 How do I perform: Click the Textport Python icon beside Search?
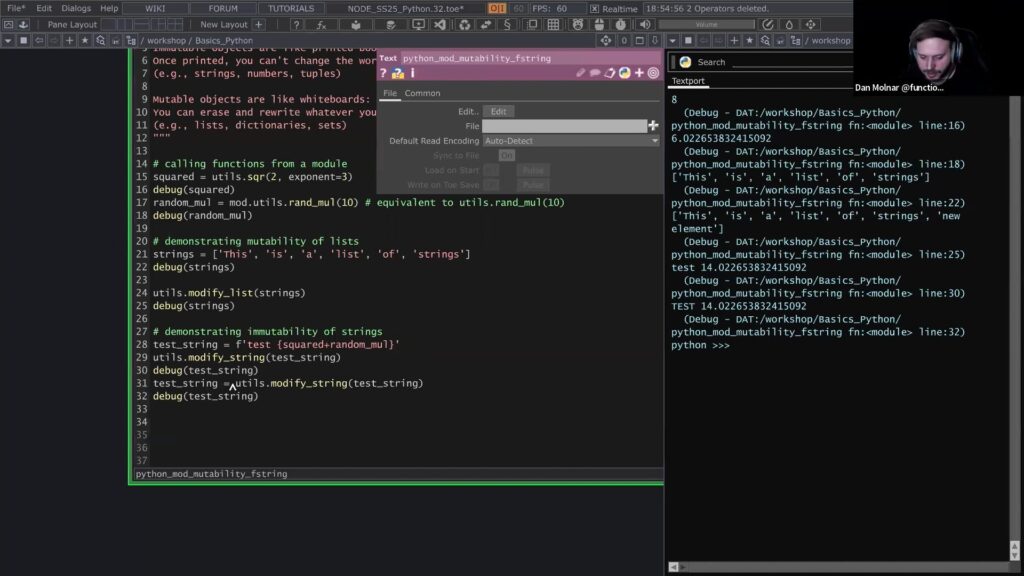pos(686,62)
